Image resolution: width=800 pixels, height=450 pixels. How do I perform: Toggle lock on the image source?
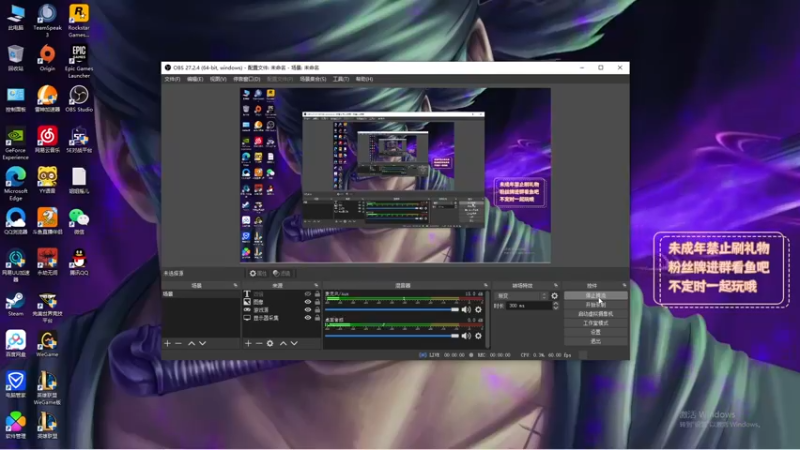[317, 302]
